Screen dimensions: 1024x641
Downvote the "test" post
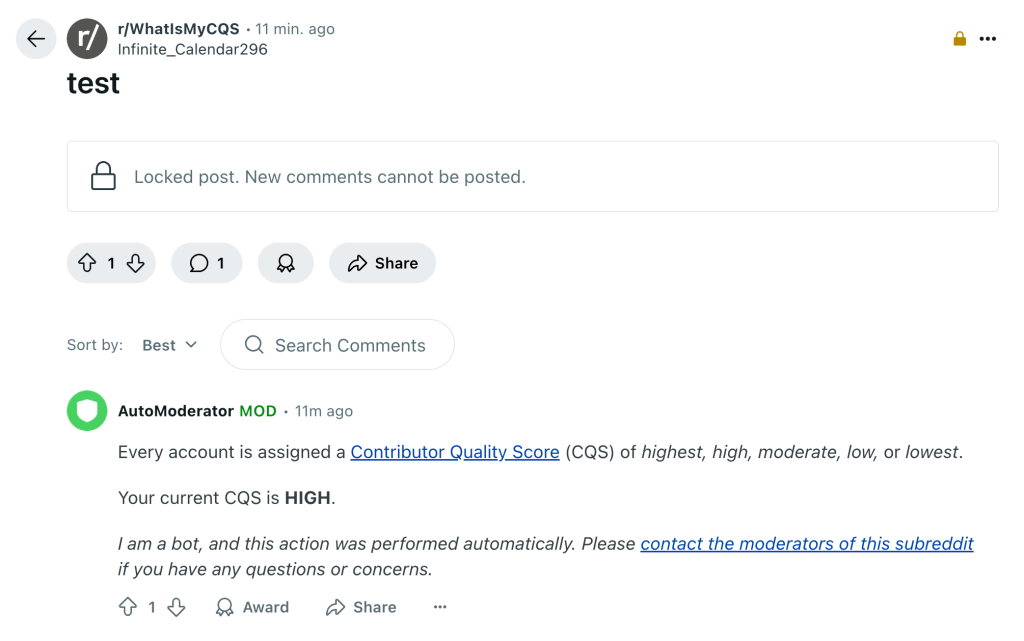pyautogui.click(x=136, y=263)
